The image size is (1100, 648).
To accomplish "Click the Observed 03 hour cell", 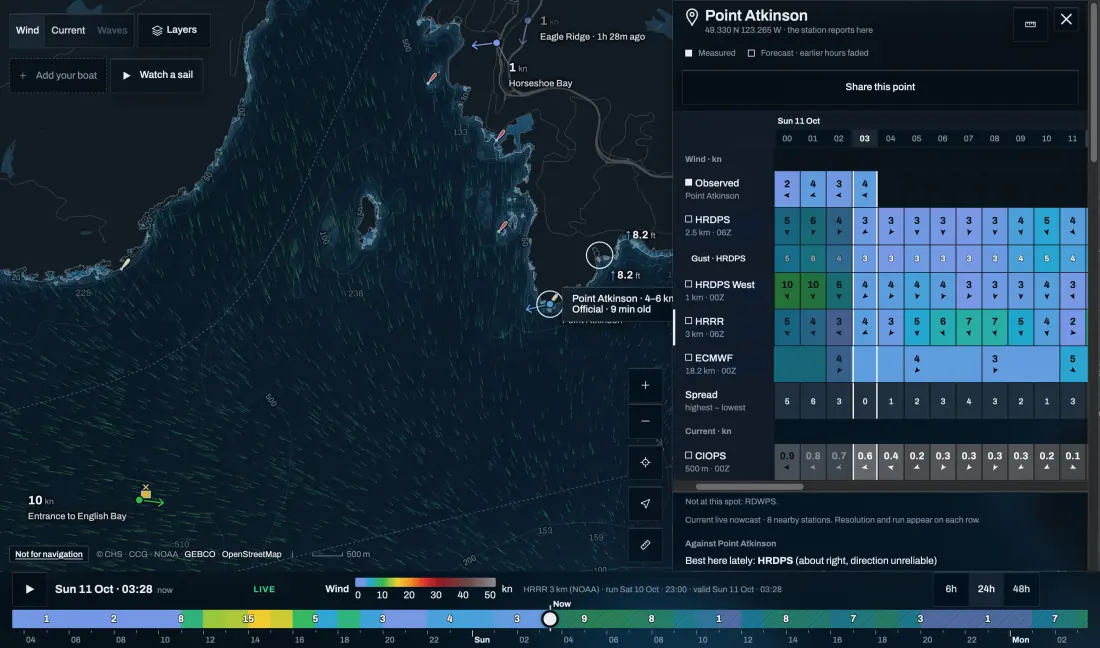I will pos(864,189).
